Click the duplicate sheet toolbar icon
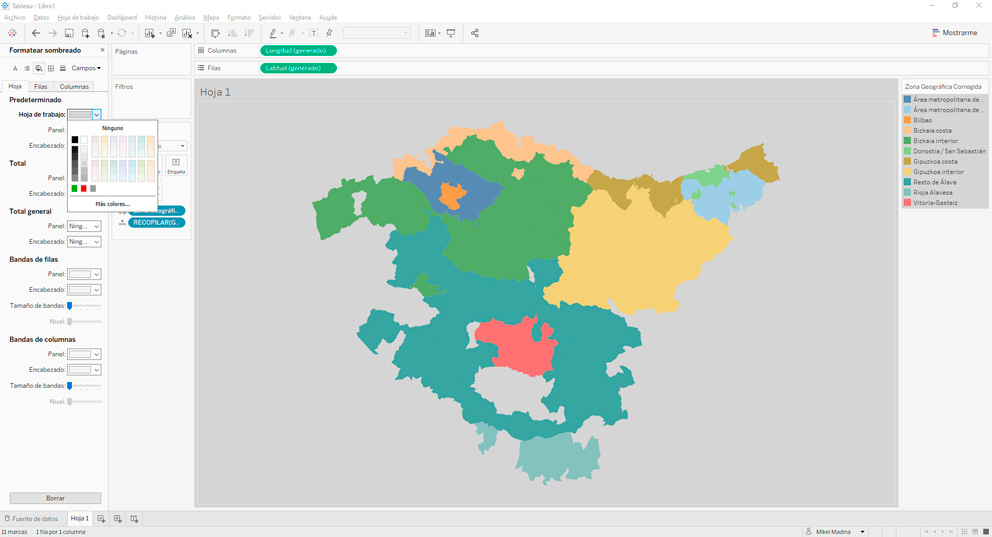This screenshot has width=992, height=537. (171, 33)
